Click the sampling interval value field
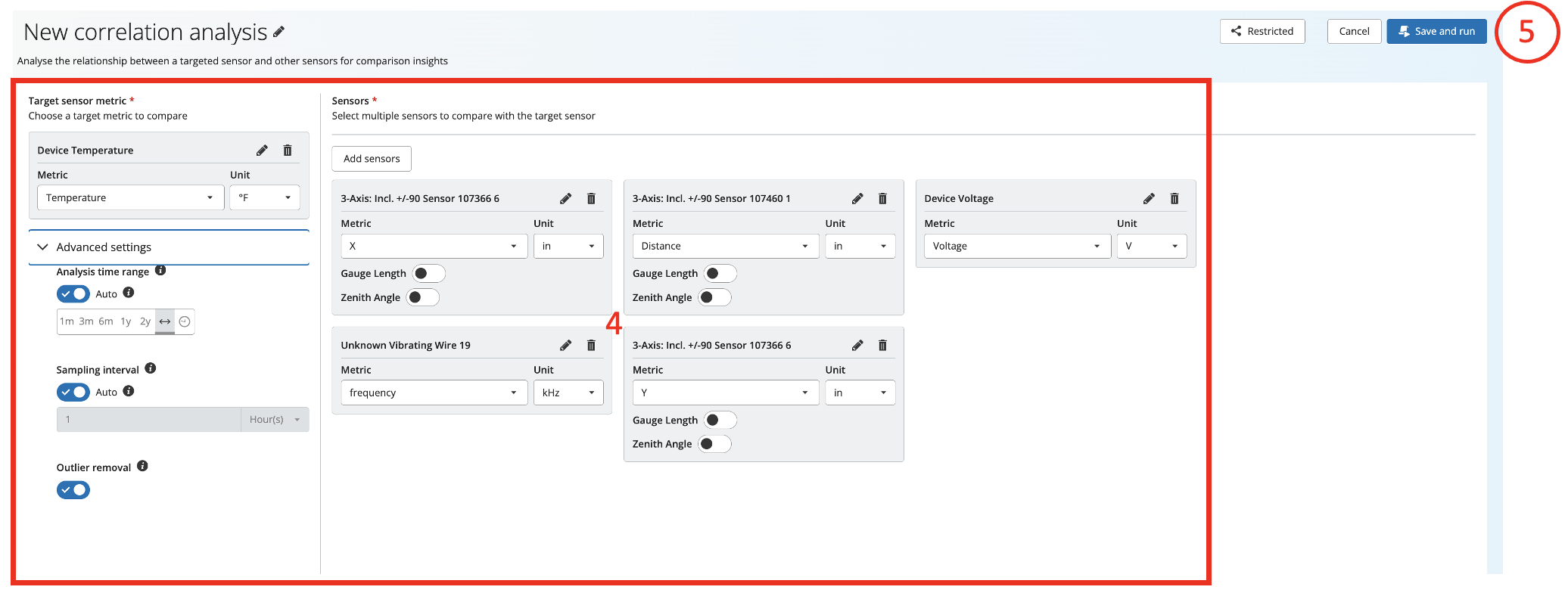1568x596 pixels. (149, 420)
